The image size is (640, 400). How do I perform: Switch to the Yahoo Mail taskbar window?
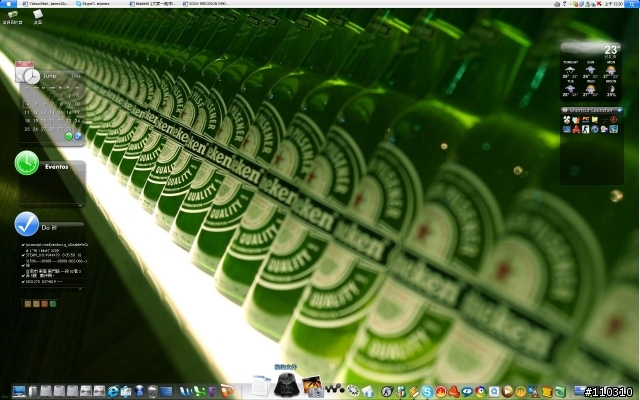[46, 4]
